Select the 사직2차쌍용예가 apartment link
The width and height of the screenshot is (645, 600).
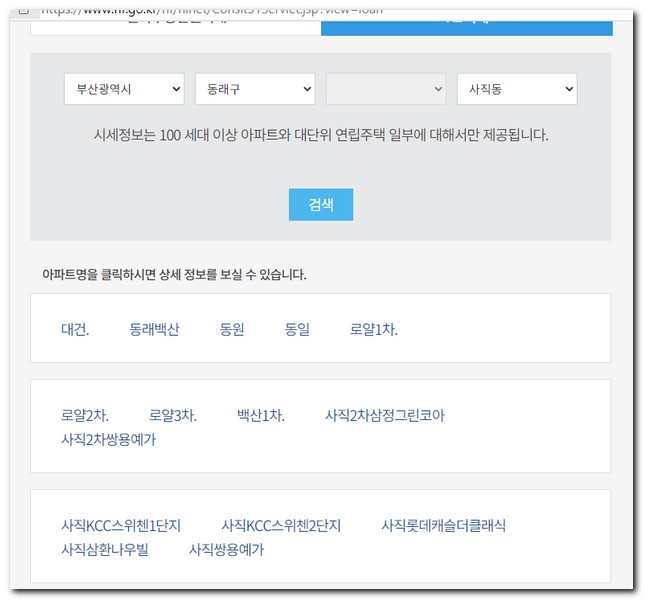click(108, 439)
